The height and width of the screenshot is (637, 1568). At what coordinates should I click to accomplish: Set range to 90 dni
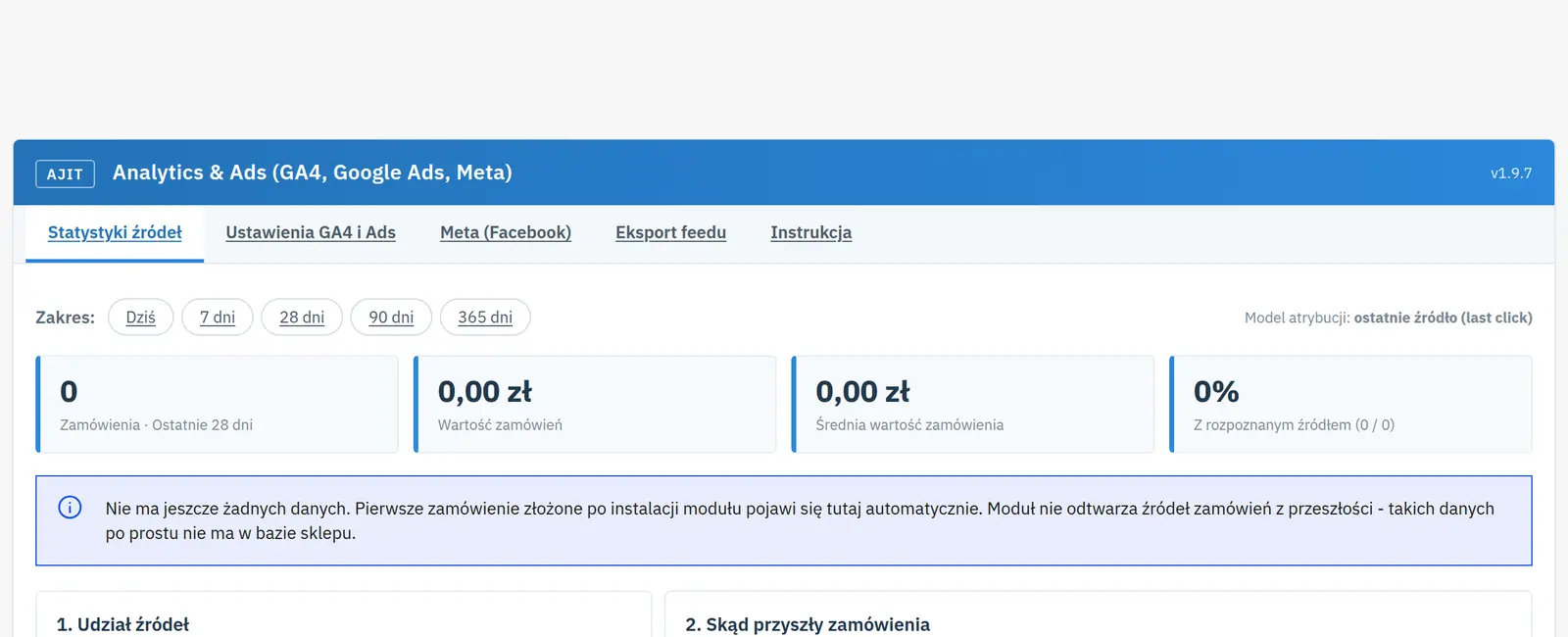pos(391,318)
